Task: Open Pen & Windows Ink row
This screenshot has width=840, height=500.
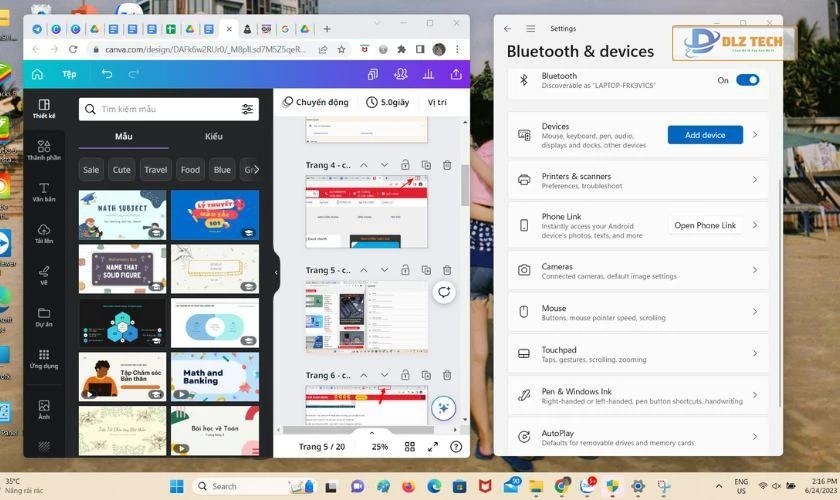Action: [x=638, y=395]
